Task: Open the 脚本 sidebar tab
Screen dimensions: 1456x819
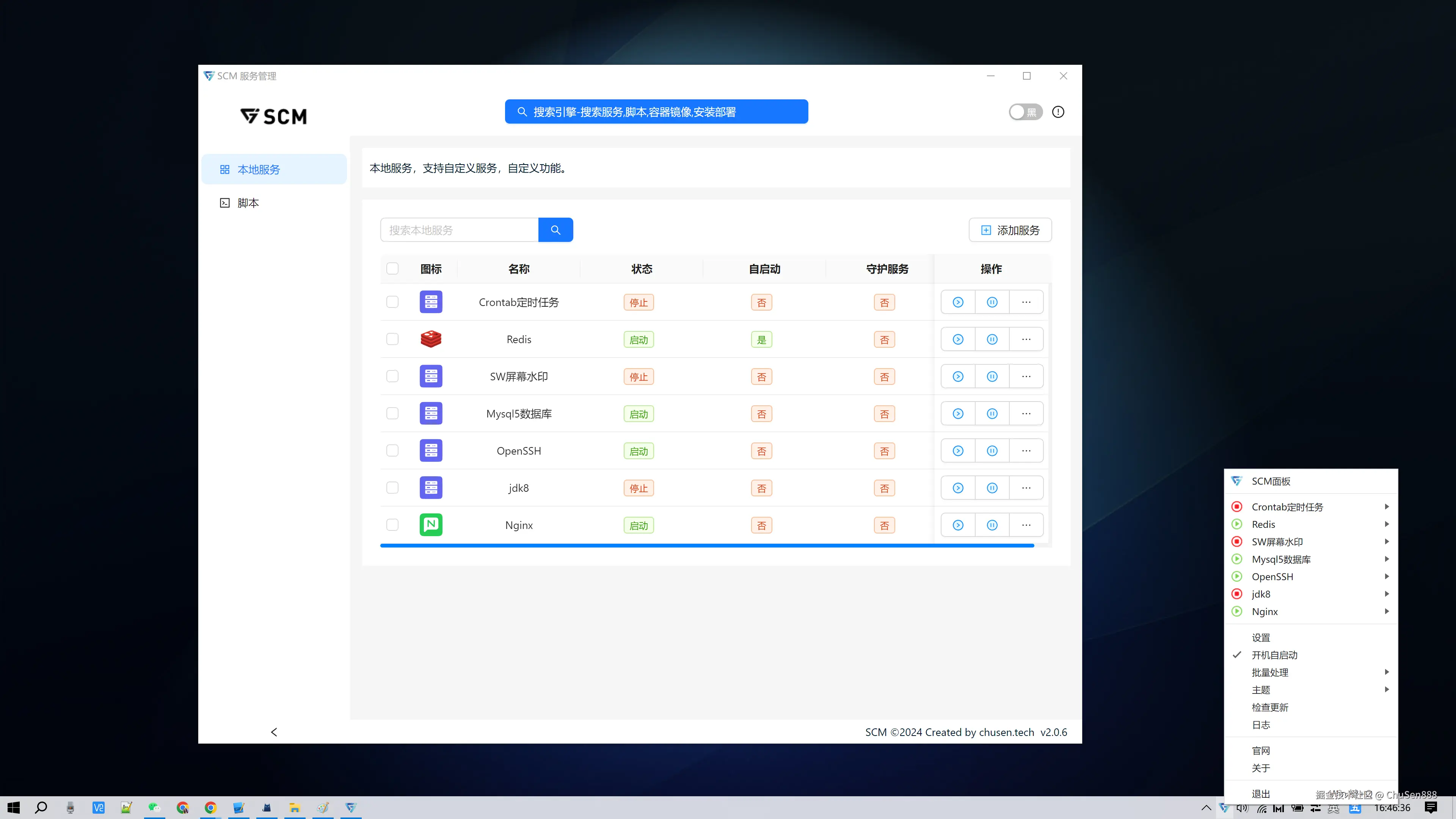Action: pos(248,203)
